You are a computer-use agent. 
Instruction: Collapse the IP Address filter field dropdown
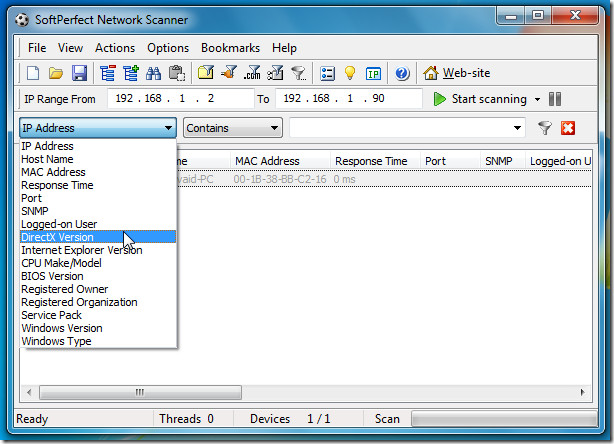(x=168, y=128)
